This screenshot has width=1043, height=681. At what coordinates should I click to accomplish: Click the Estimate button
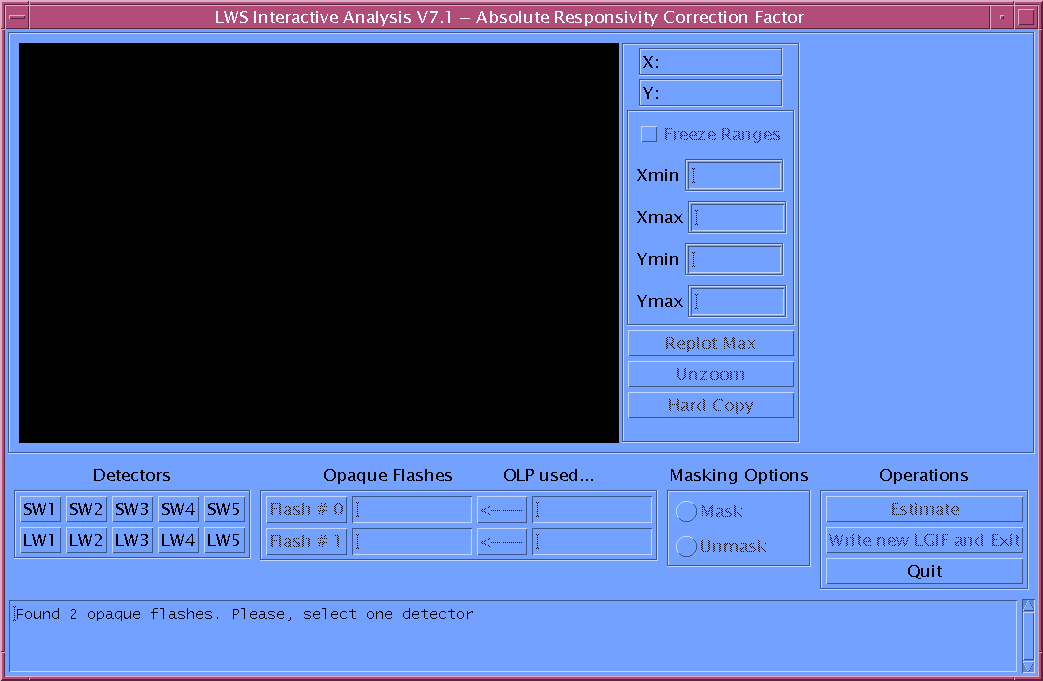[924, 509]
